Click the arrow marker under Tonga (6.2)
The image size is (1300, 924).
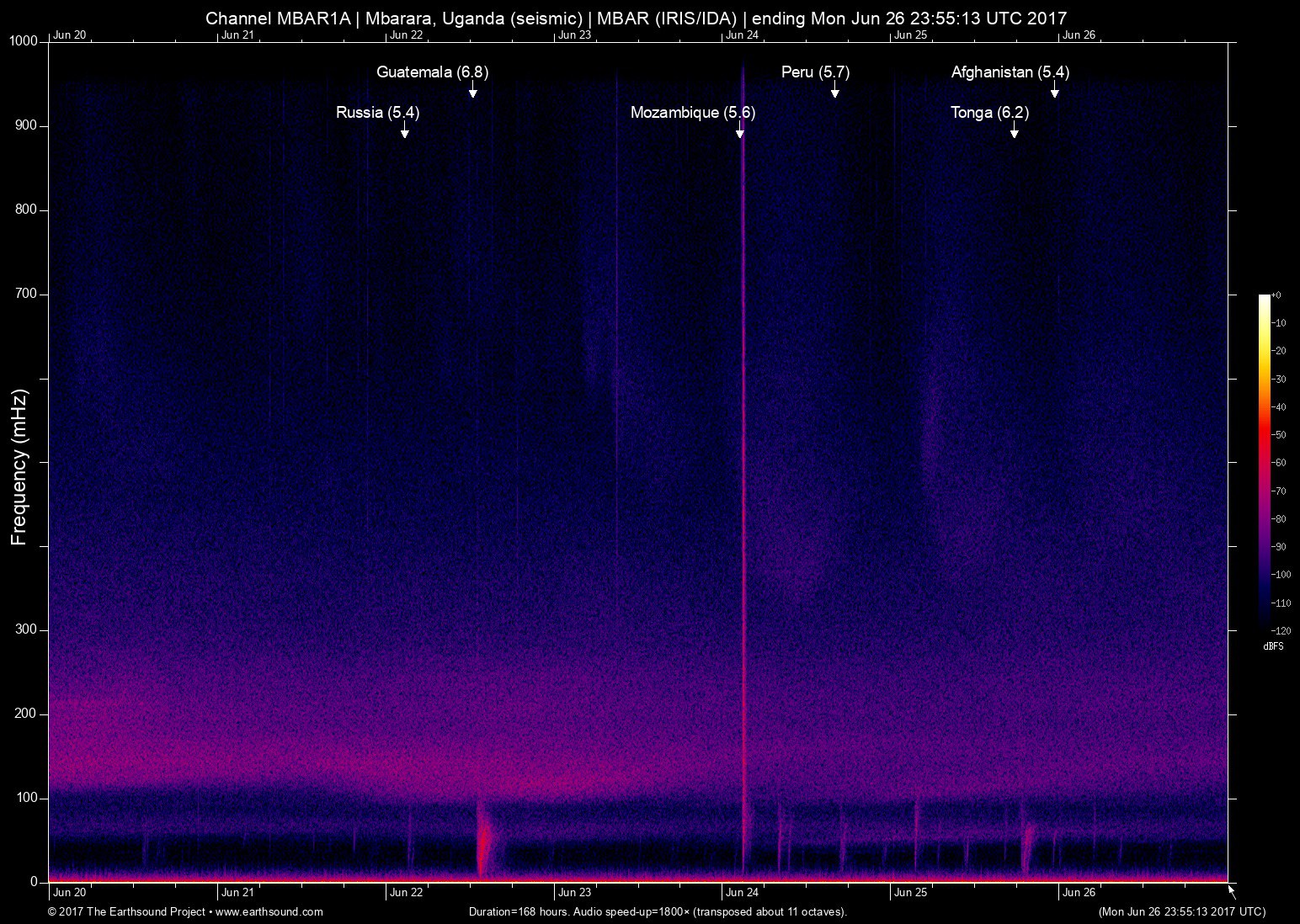[1015, 132]
